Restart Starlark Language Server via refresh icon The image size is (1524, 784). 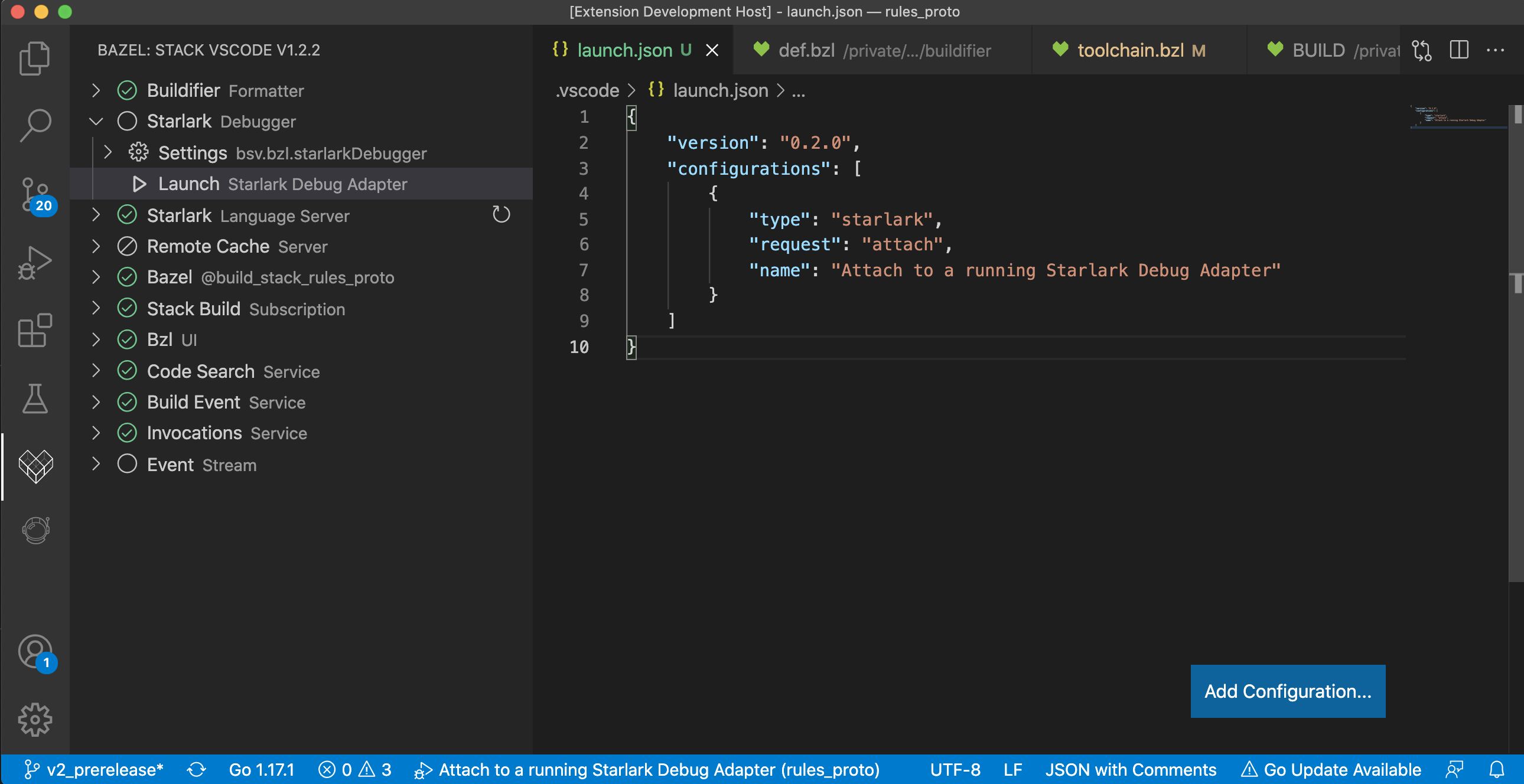(x=500, y=215)
